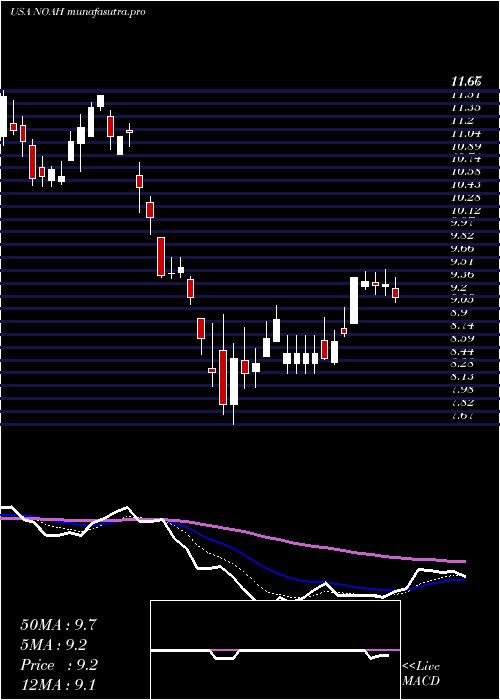
Task: Select the '50MA : 9.7' label
Action: coord(58,625)
